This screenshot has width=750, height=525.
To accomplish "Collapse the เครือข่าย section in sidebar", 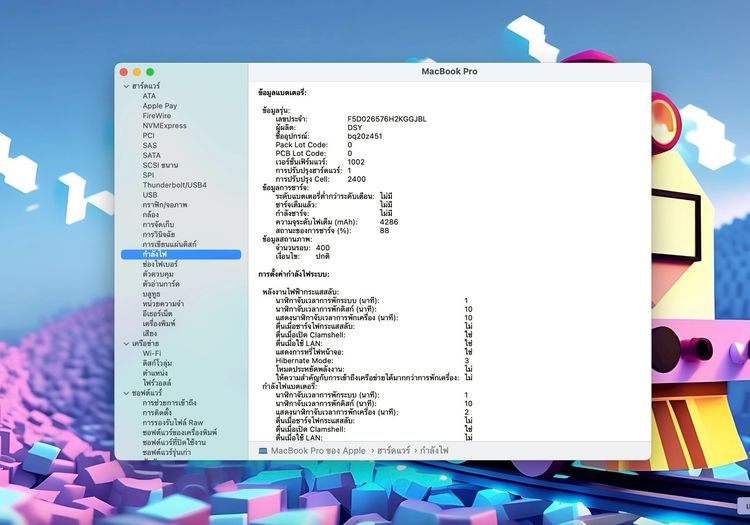I will (125, 343).
